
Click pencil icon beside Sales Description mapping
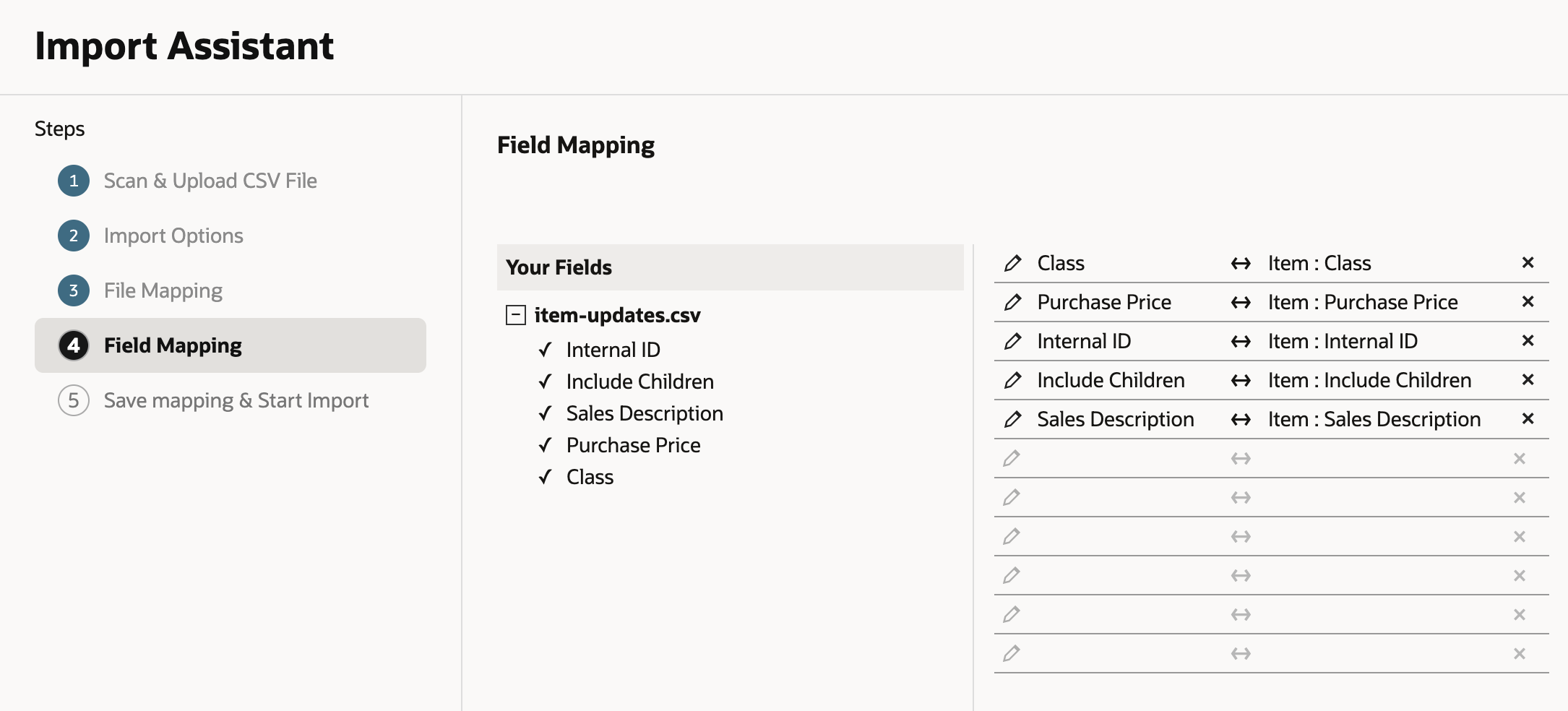1012,419
